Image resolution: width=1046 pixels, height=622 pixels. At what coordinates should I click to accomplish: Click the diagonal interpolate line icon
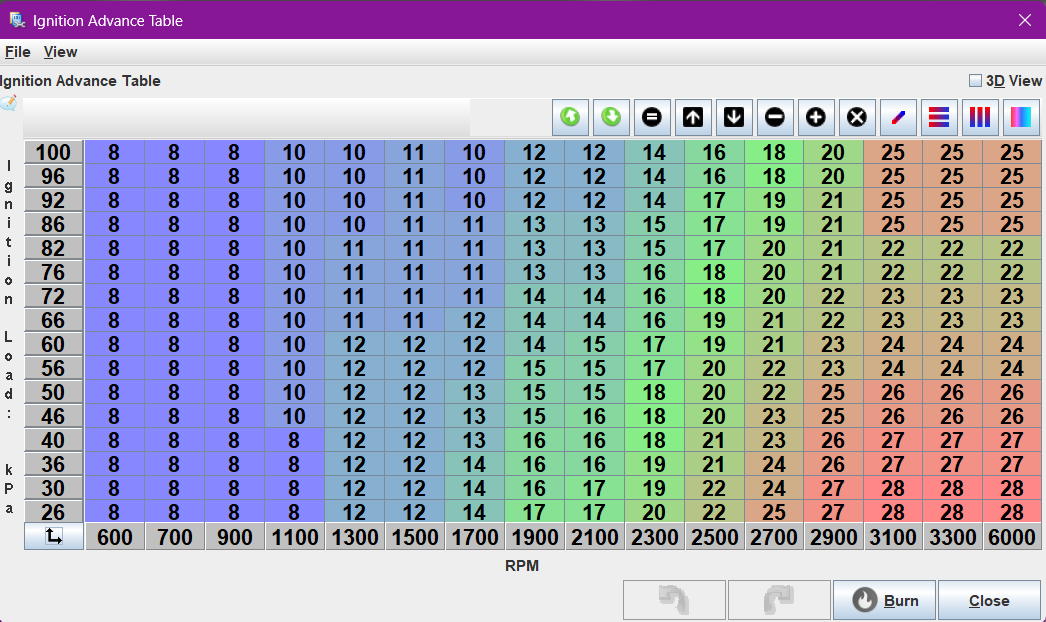[x=898, y=117]
